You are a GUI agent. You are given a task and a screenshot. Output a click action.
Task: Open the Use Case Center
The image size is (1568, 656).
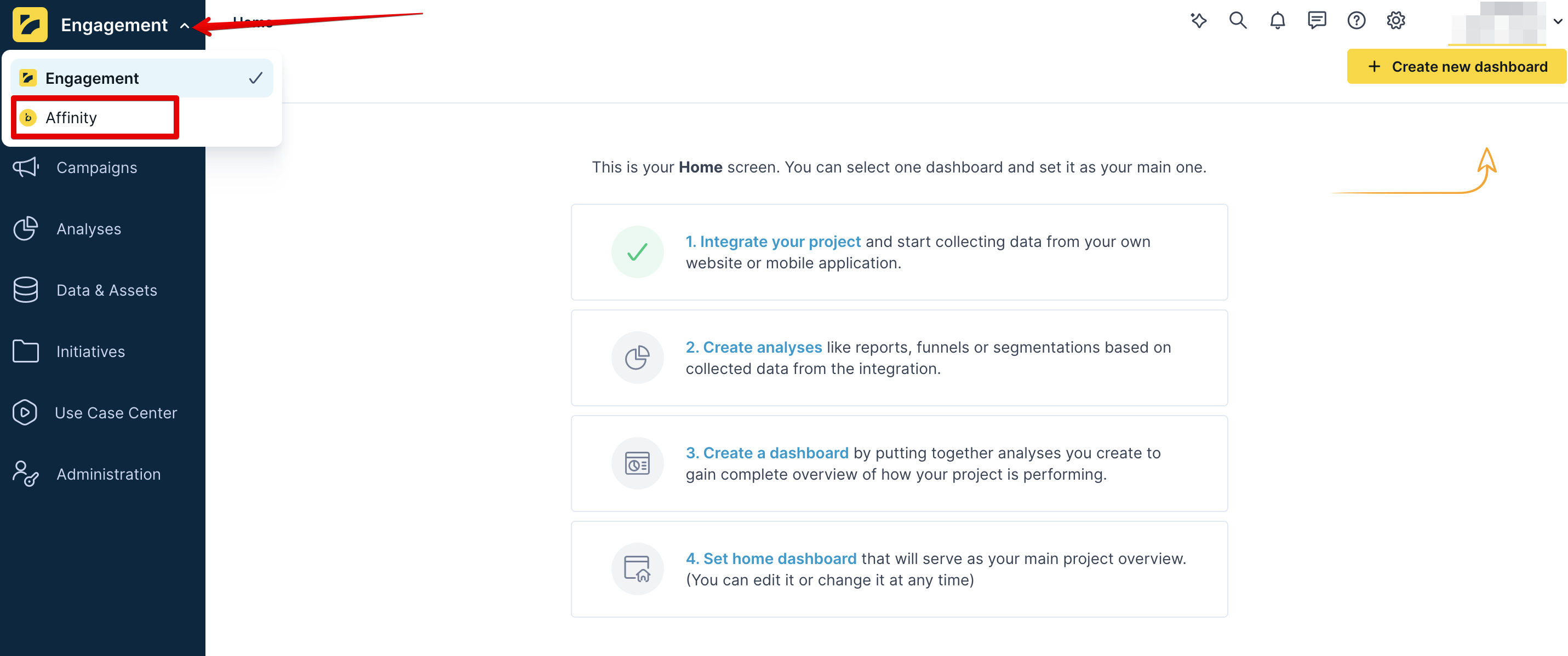pyautogui.click(x=116, y=412)
